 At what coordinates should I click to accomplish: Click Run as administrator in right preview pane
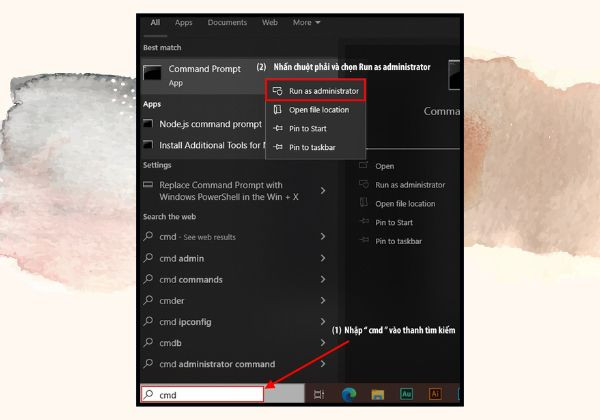coord(410,185)
